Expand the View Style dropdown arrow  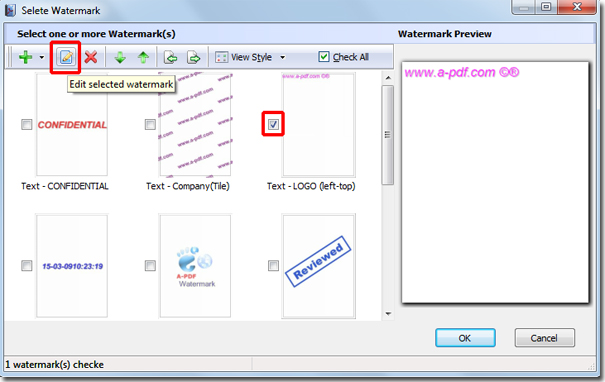point(283,57)
